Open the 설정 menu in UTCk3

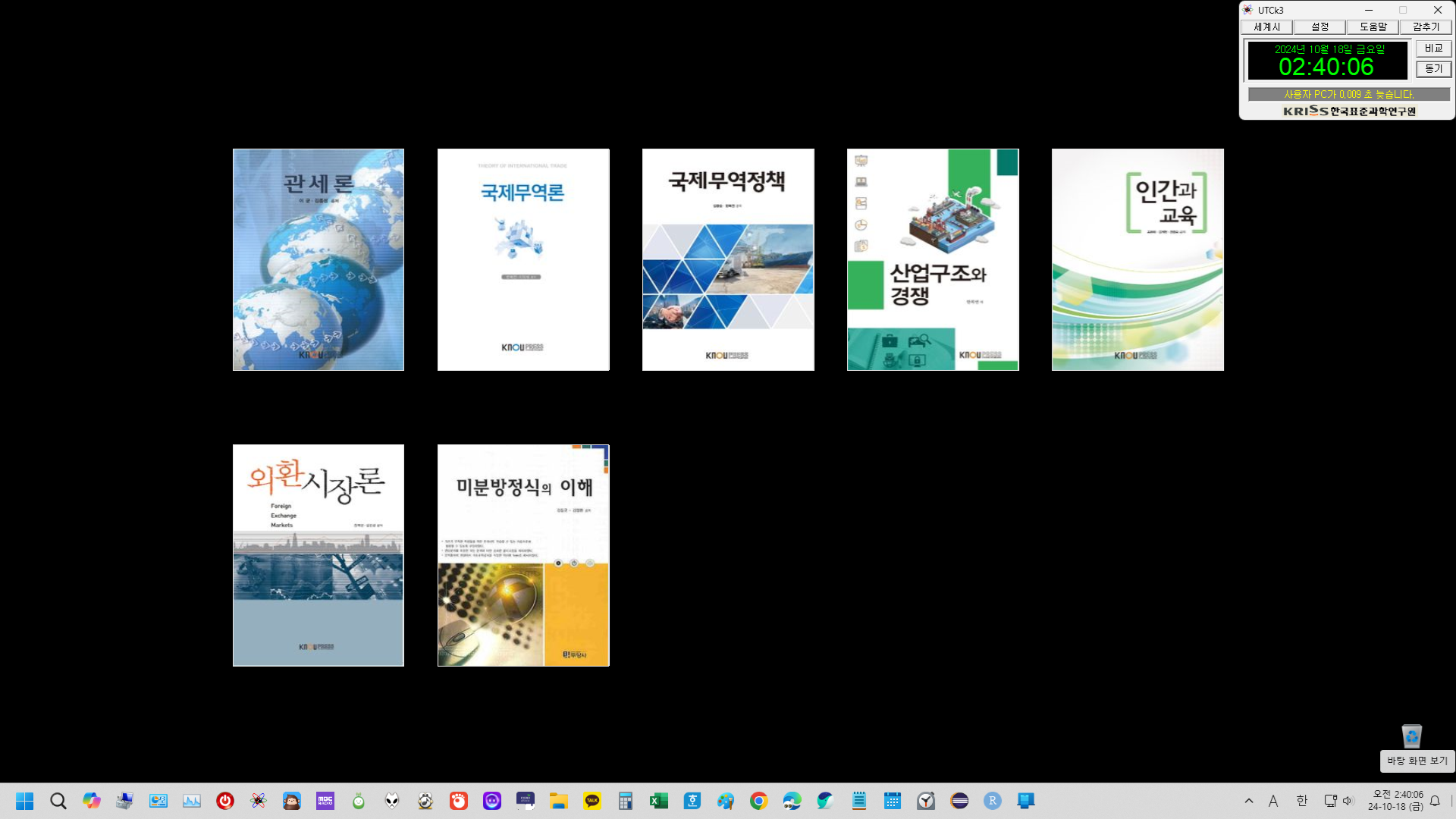point(1319,27)
